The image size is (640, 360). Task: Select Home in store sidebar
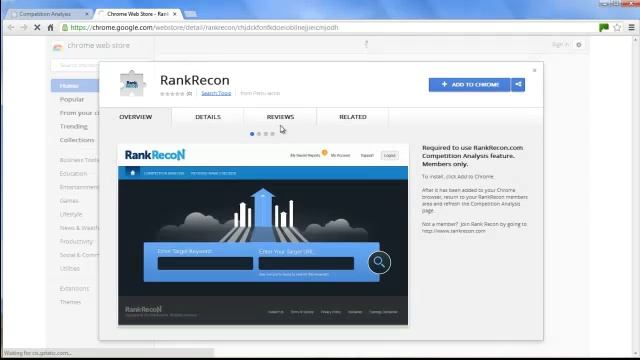click(75, 85)
